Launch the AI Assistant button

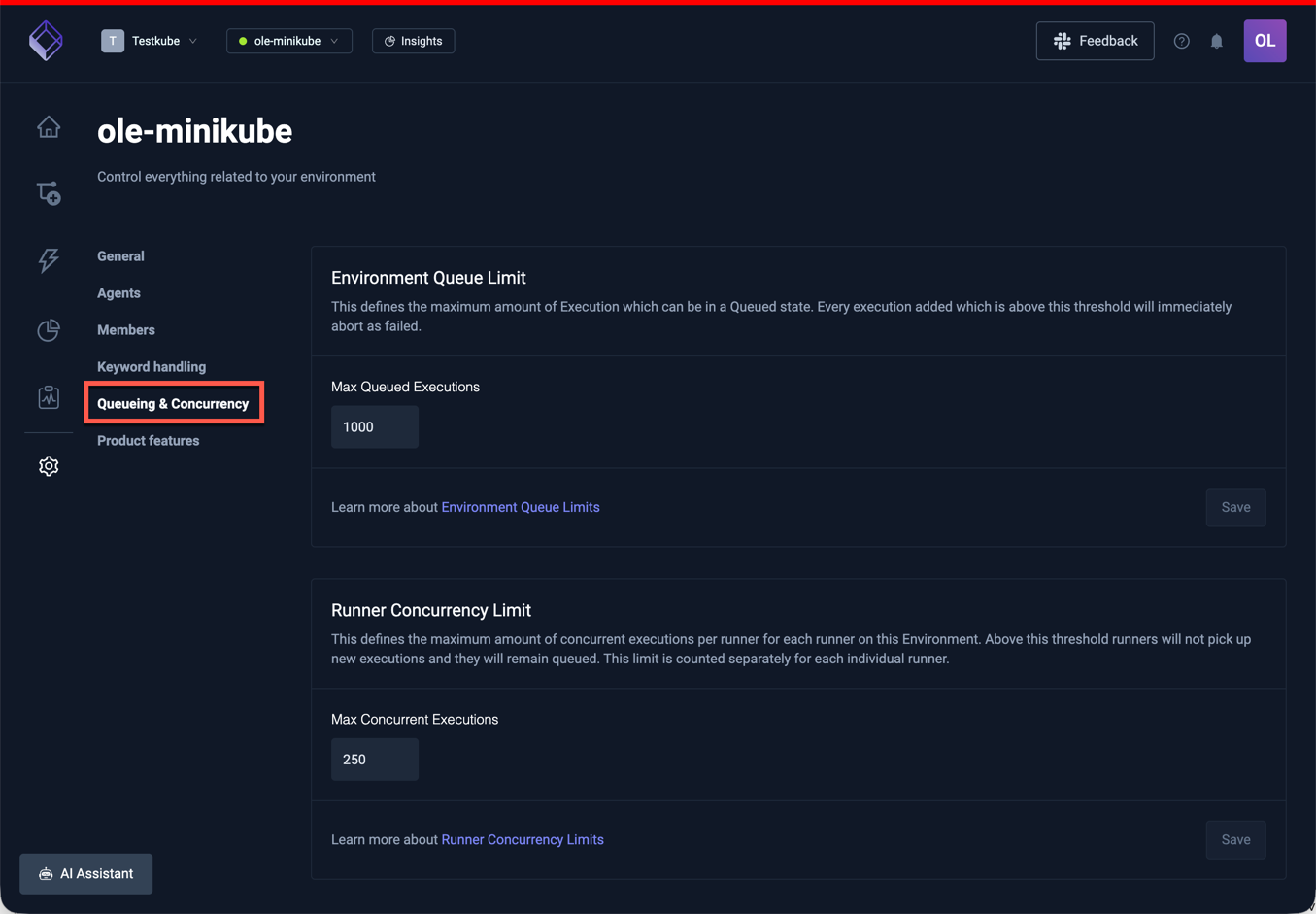click(x=86, y=873)
